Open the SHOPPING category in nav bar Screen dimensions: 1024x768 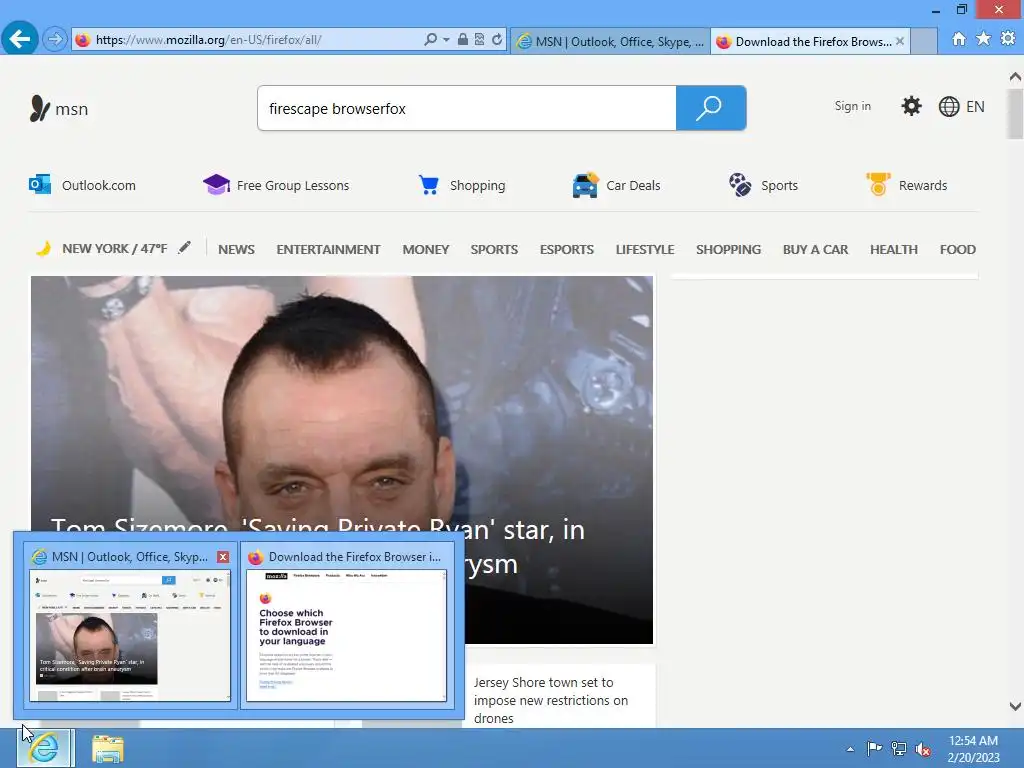pos(728,249)
